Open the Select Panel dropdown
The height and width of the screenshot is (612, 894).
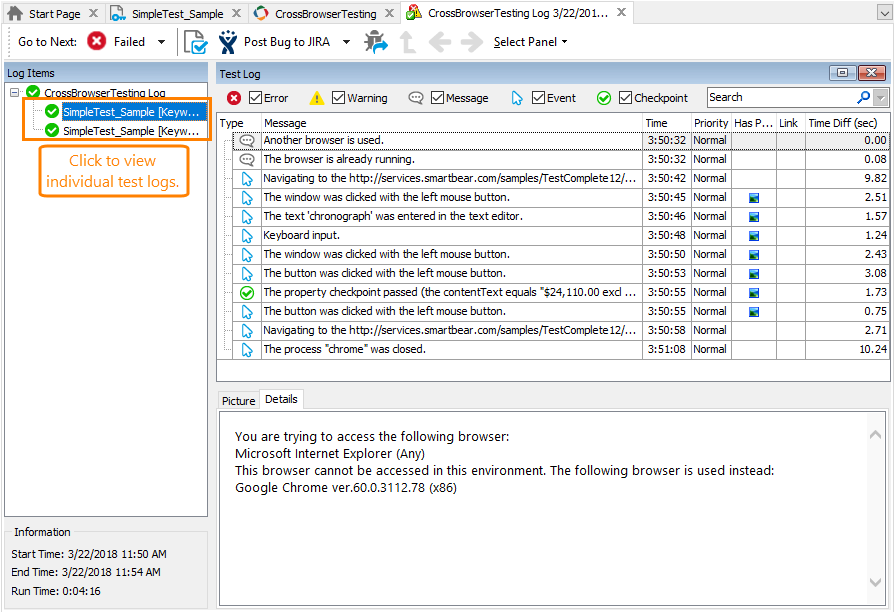530,42
